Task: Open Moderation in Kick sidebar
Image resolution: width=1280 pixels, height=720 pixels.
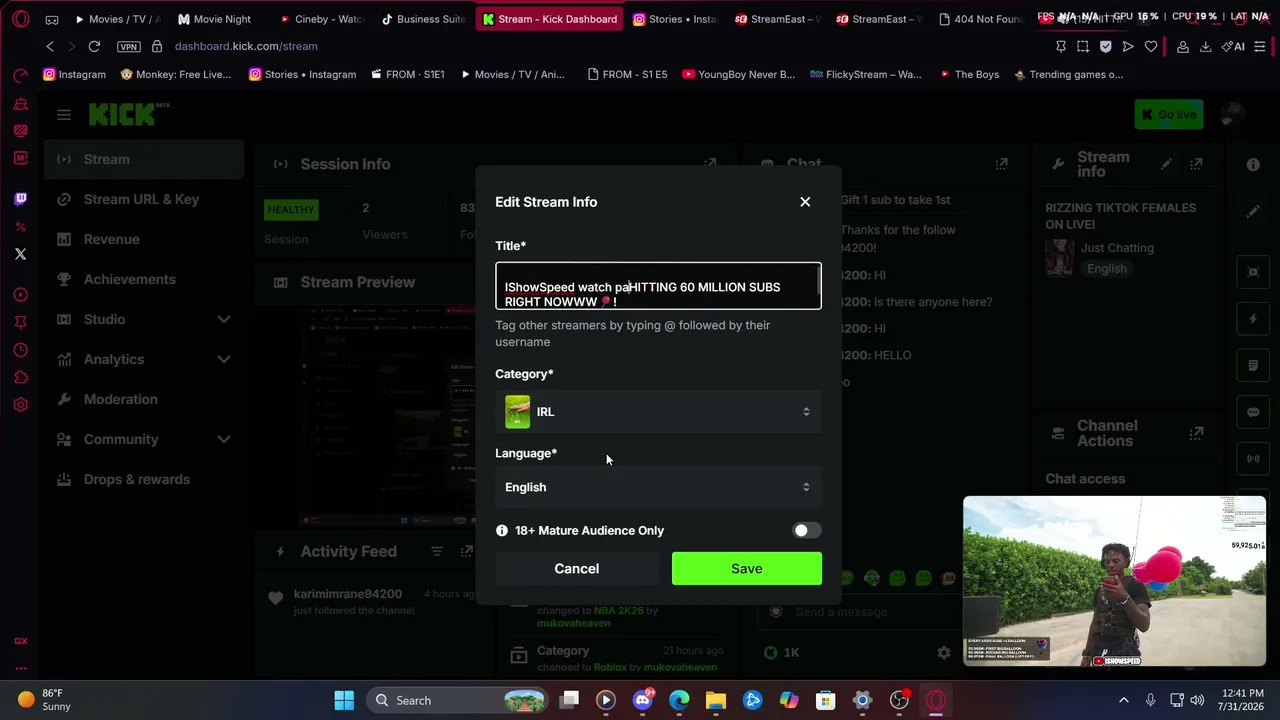Action: (x=144, y=399)
